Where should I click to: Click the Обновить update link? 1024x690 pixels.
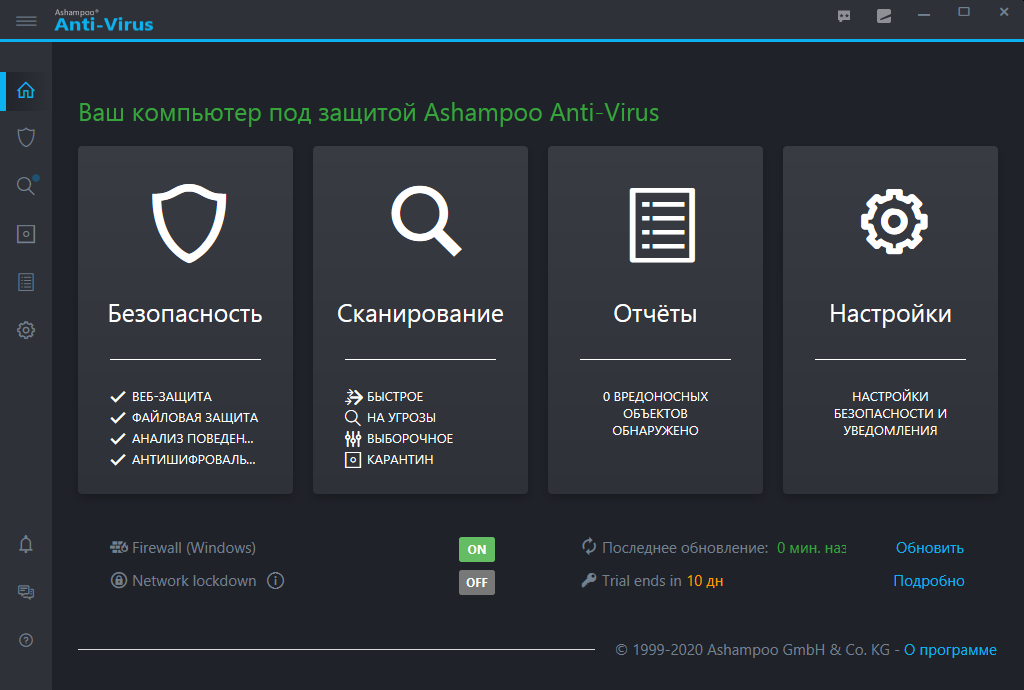pyautogui.click(x=929, y=548)
